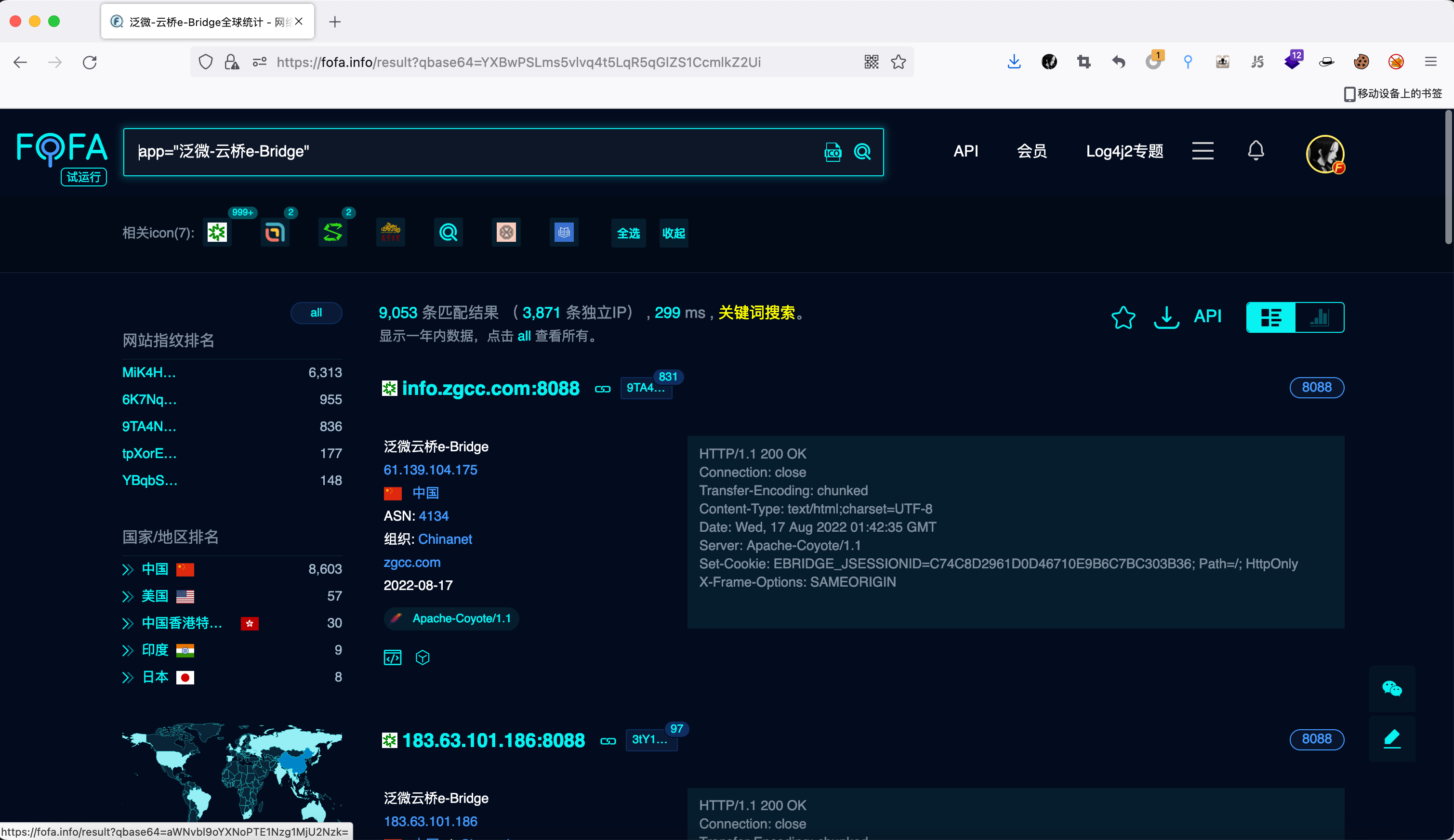
Task: Click the crop screenshot extension icon
Action: tap(1084, 62)
